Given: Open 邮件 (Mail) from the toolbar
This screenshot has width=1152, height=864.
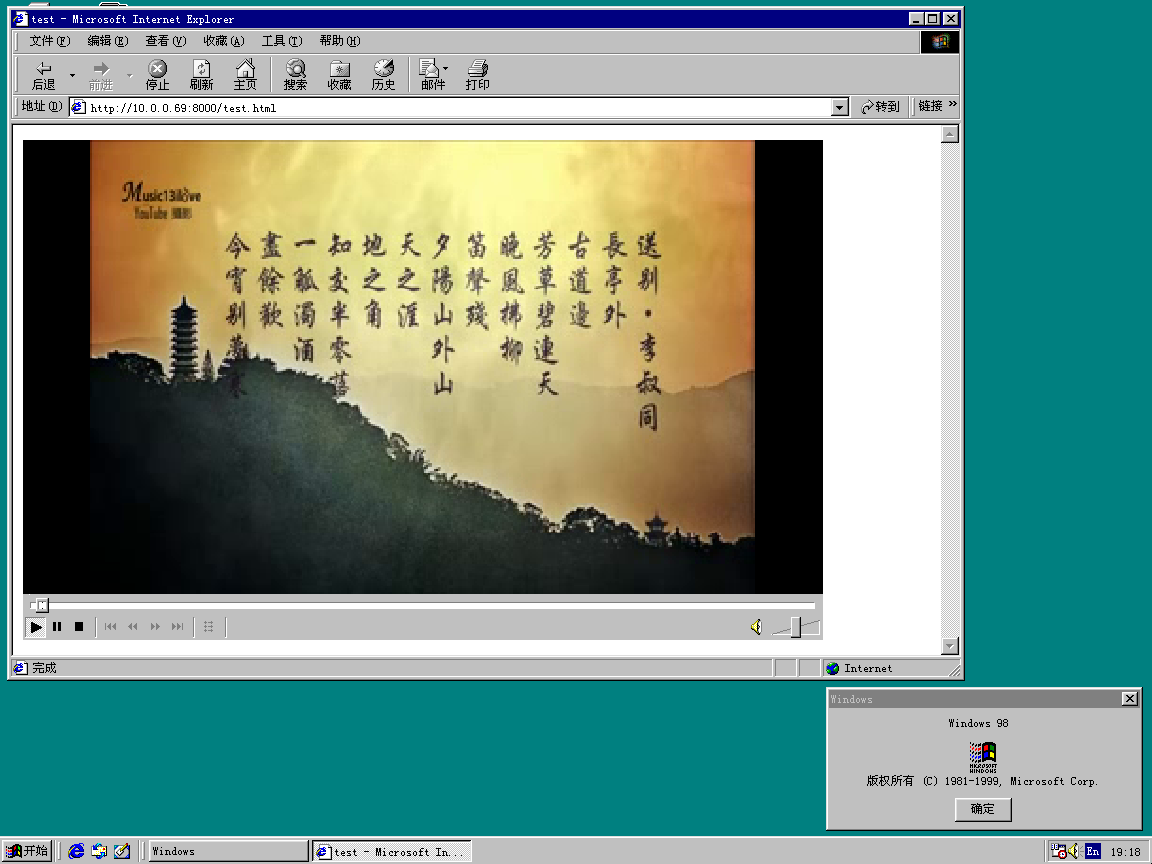Looking at the screenshot, I should coord(429,74).
